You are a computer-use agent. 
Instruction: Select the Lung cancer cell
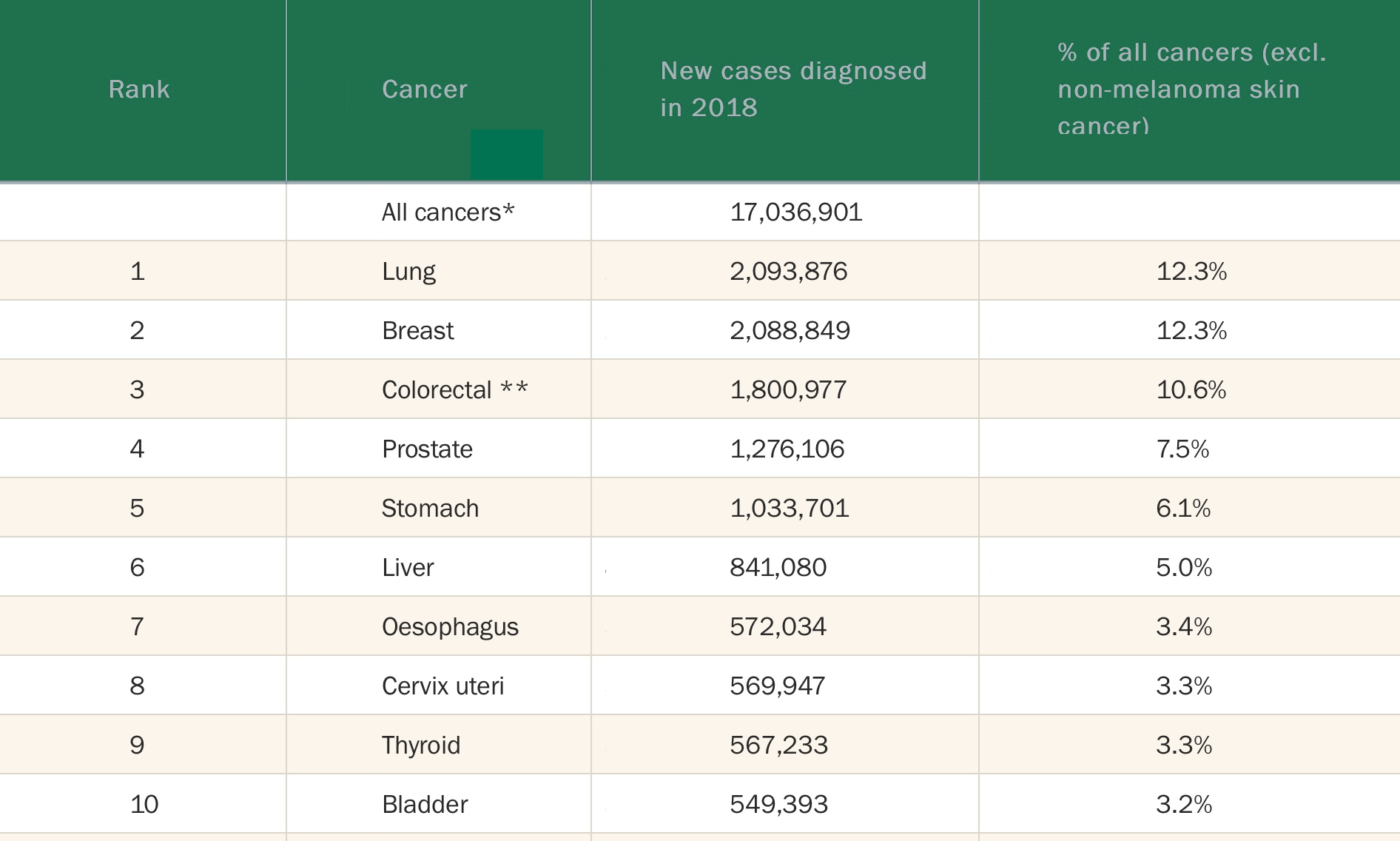click(x=408, y=272)
